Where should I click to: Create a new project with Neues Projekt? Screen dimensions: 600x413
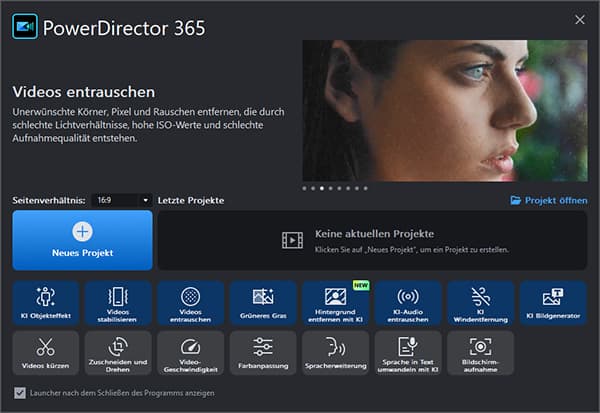[x=82, y=240]
